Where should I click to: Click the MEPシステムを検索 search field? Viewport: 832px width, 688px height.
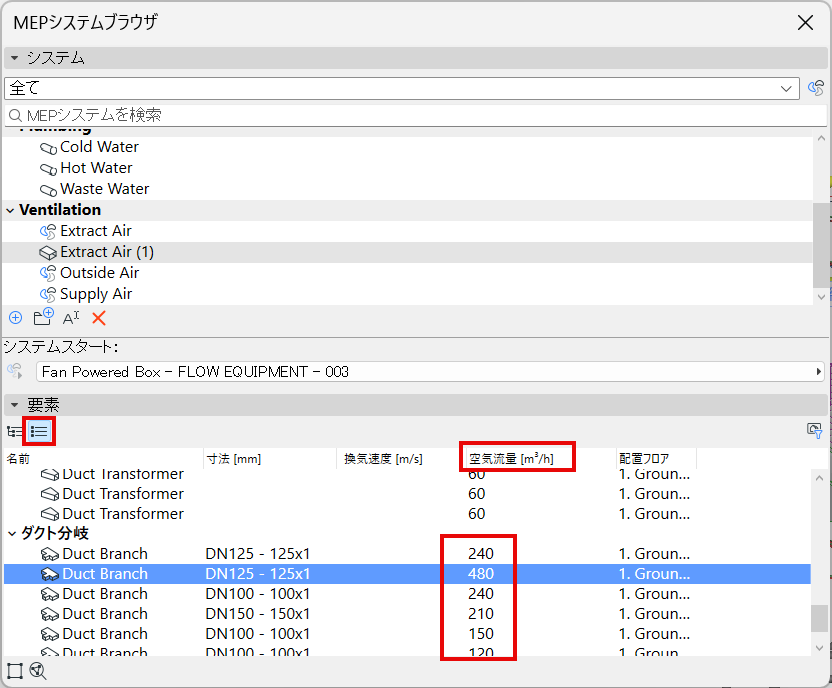pyautogui.click(x=415, y=115)
